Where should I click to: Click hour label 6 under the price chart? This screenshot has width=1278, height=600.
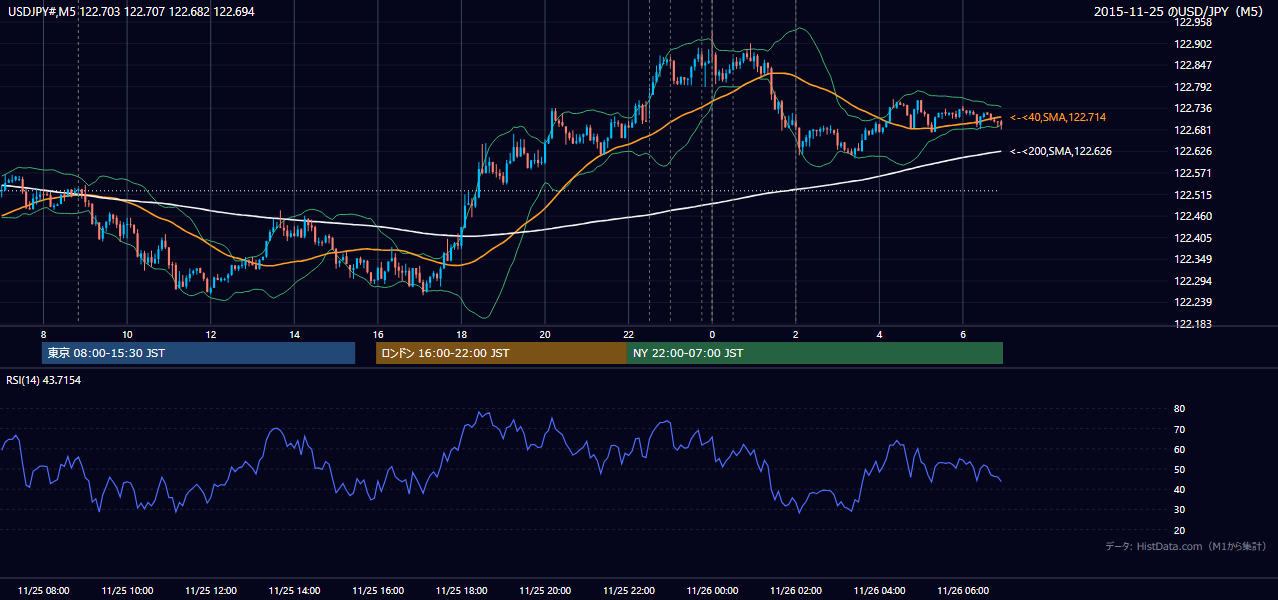pyautogui.click(x=963, y=334)
